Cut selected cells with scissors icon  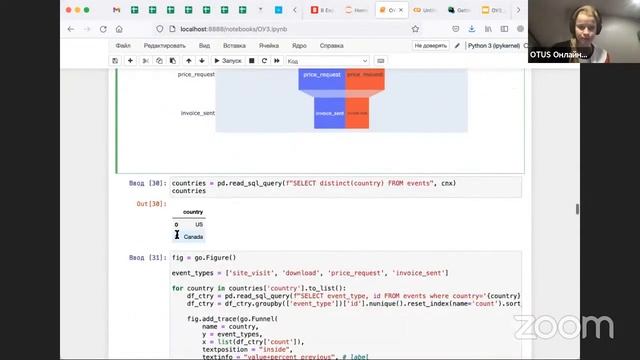point(145,61)
